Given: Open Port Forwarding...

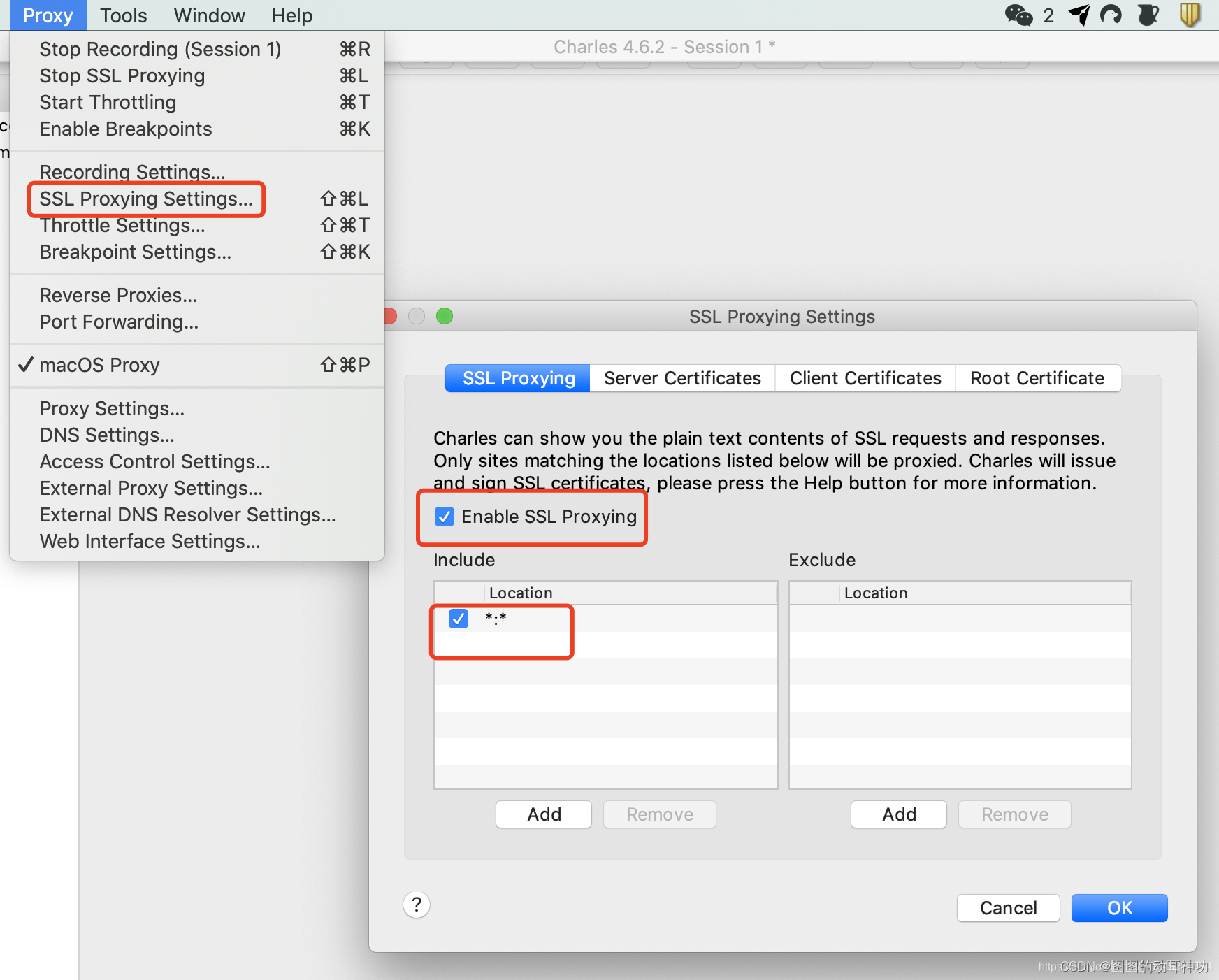Looking at the screenshot, I should tap(197, 322).
